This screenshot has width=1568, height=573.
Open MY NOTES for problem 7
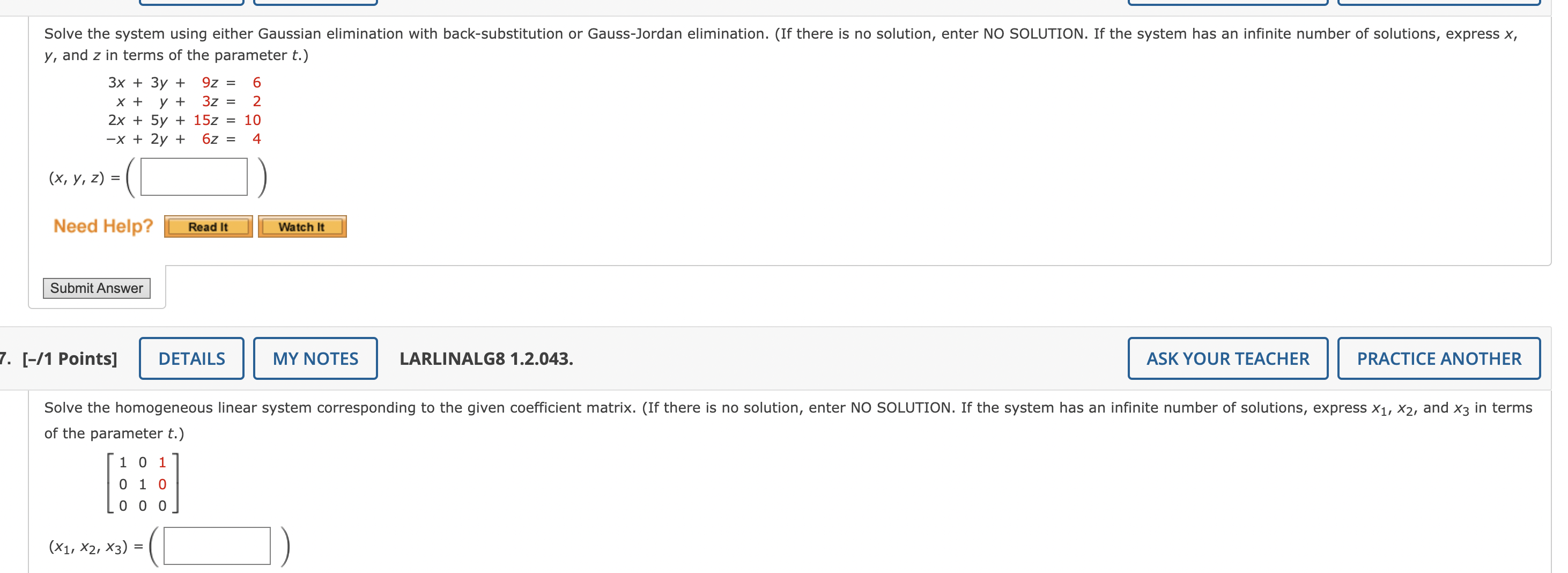[315, 358]
